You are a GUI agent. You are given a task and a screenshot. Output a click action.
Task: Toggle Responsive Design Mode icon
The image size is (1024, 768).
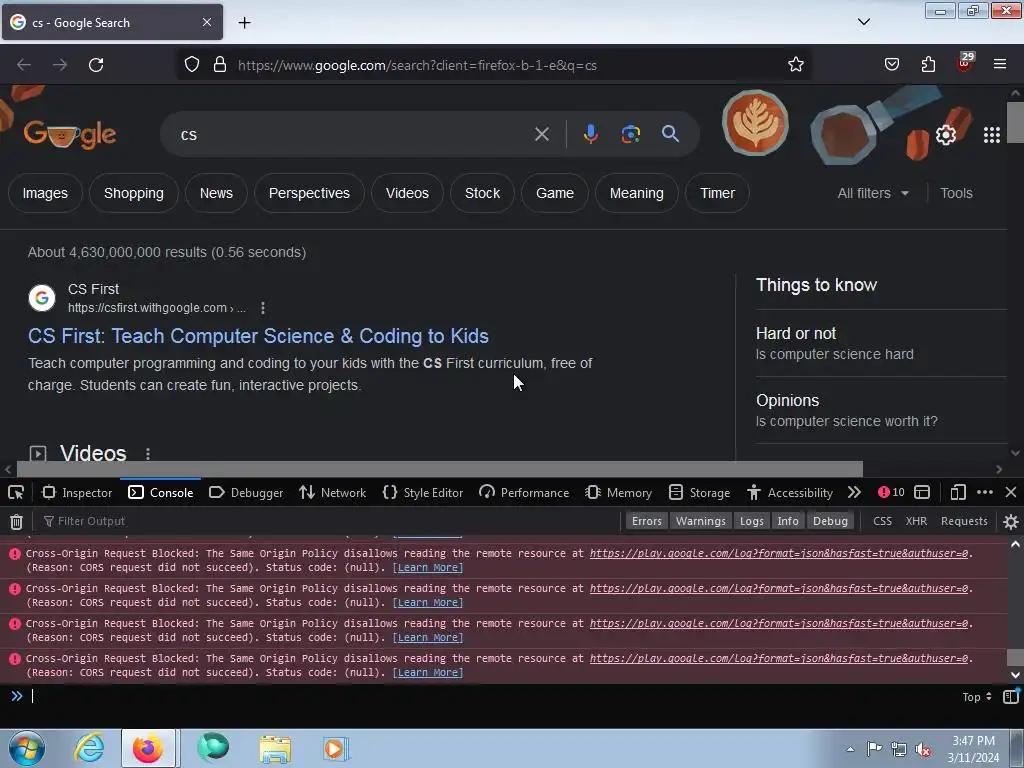point(957,492)
